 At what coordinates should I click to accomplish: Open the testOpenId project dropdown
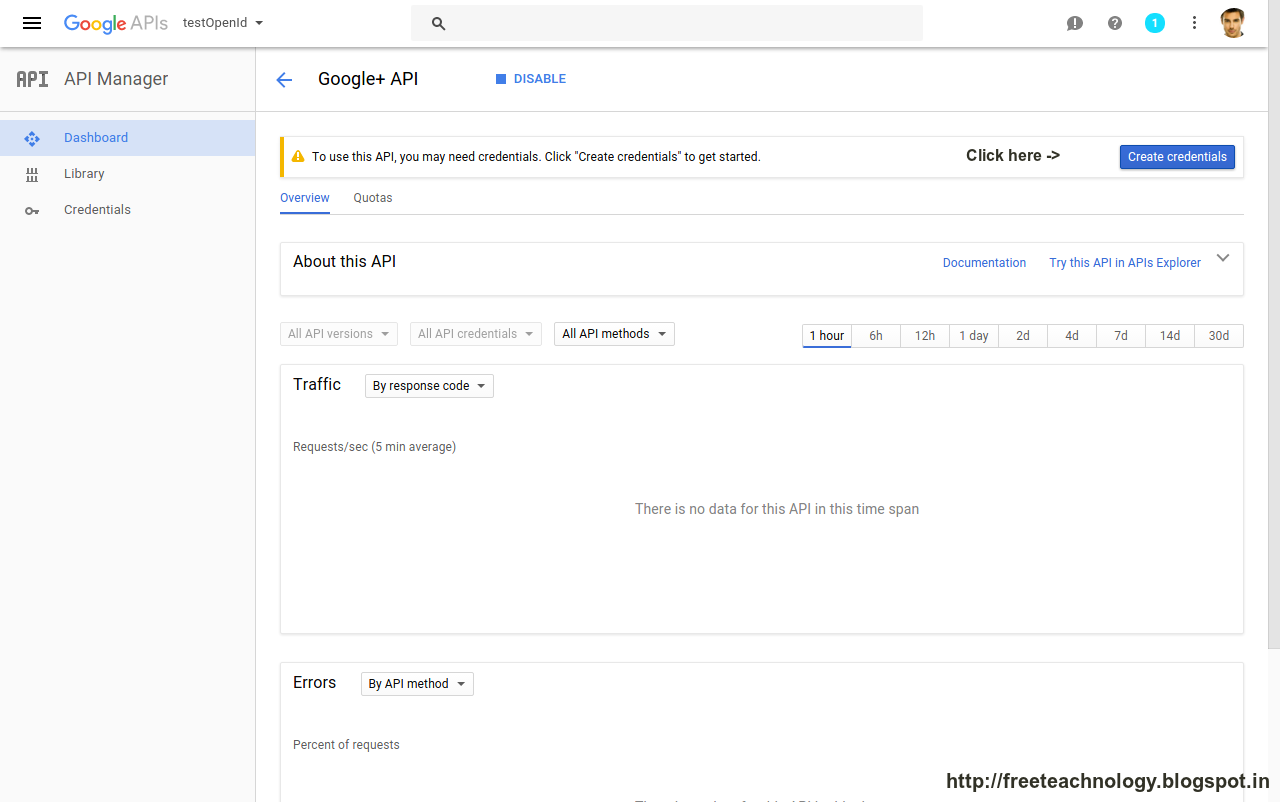coord(223,23)
